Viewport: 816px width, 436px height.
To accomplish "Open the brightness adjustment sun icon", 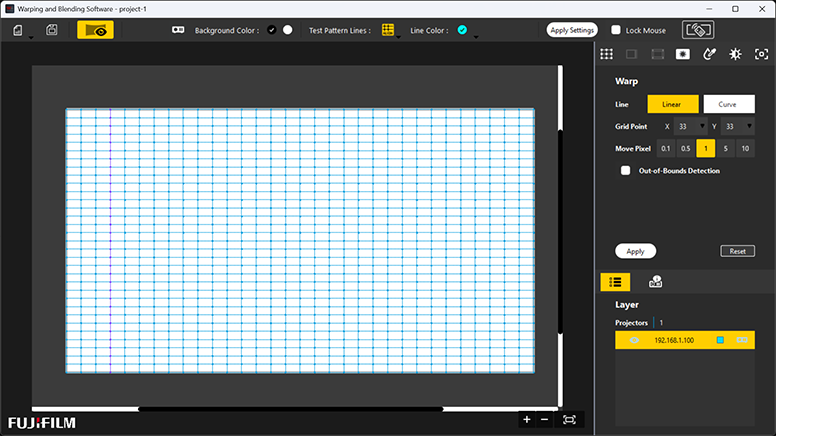I will pos(735,54).
